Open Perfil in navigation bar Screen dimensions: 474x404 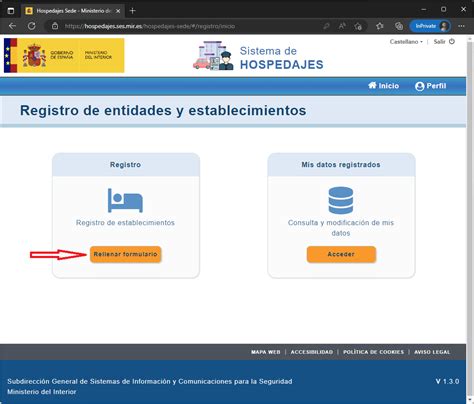click(430, 86)
